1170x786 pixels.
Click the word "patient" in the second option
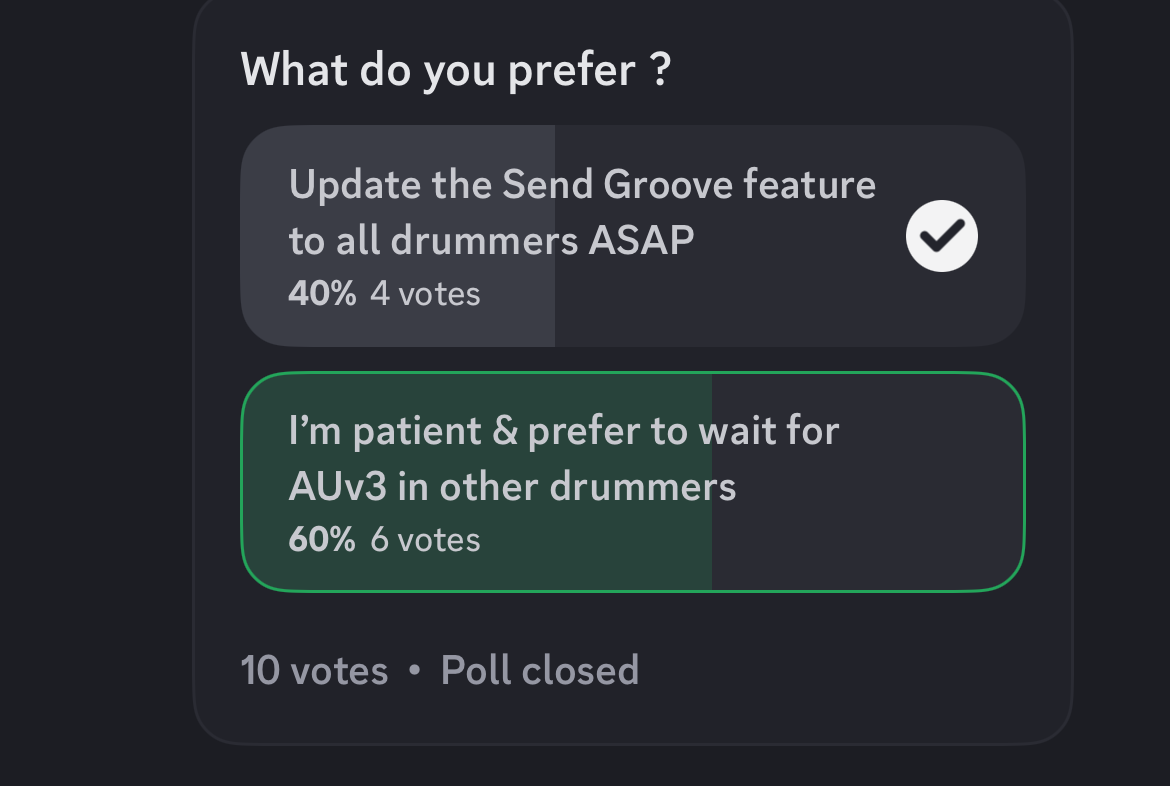(x=417, y=432)
